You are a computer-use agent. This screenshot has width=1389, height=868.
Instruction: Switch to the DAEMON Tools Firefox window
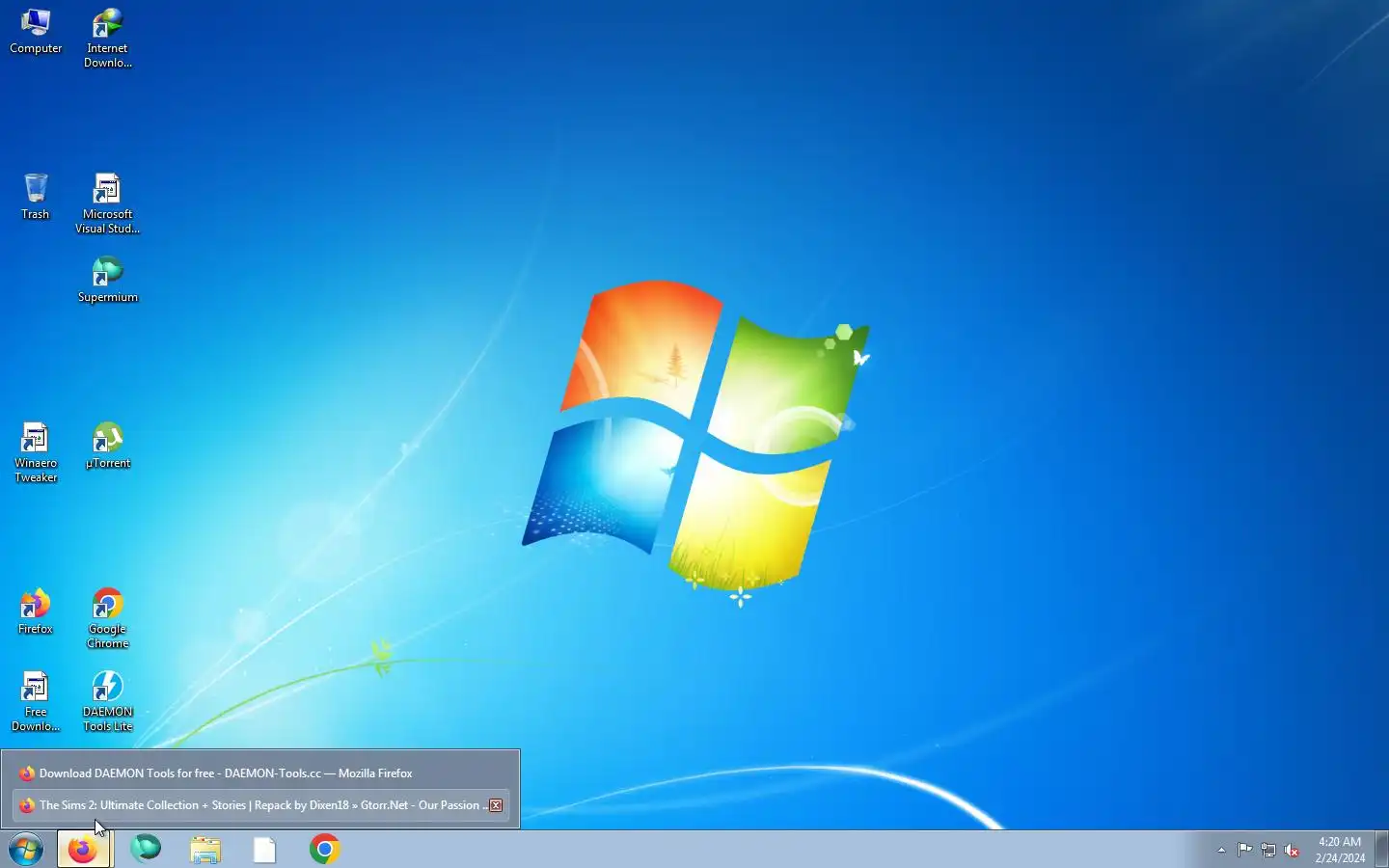click(260, 773)
